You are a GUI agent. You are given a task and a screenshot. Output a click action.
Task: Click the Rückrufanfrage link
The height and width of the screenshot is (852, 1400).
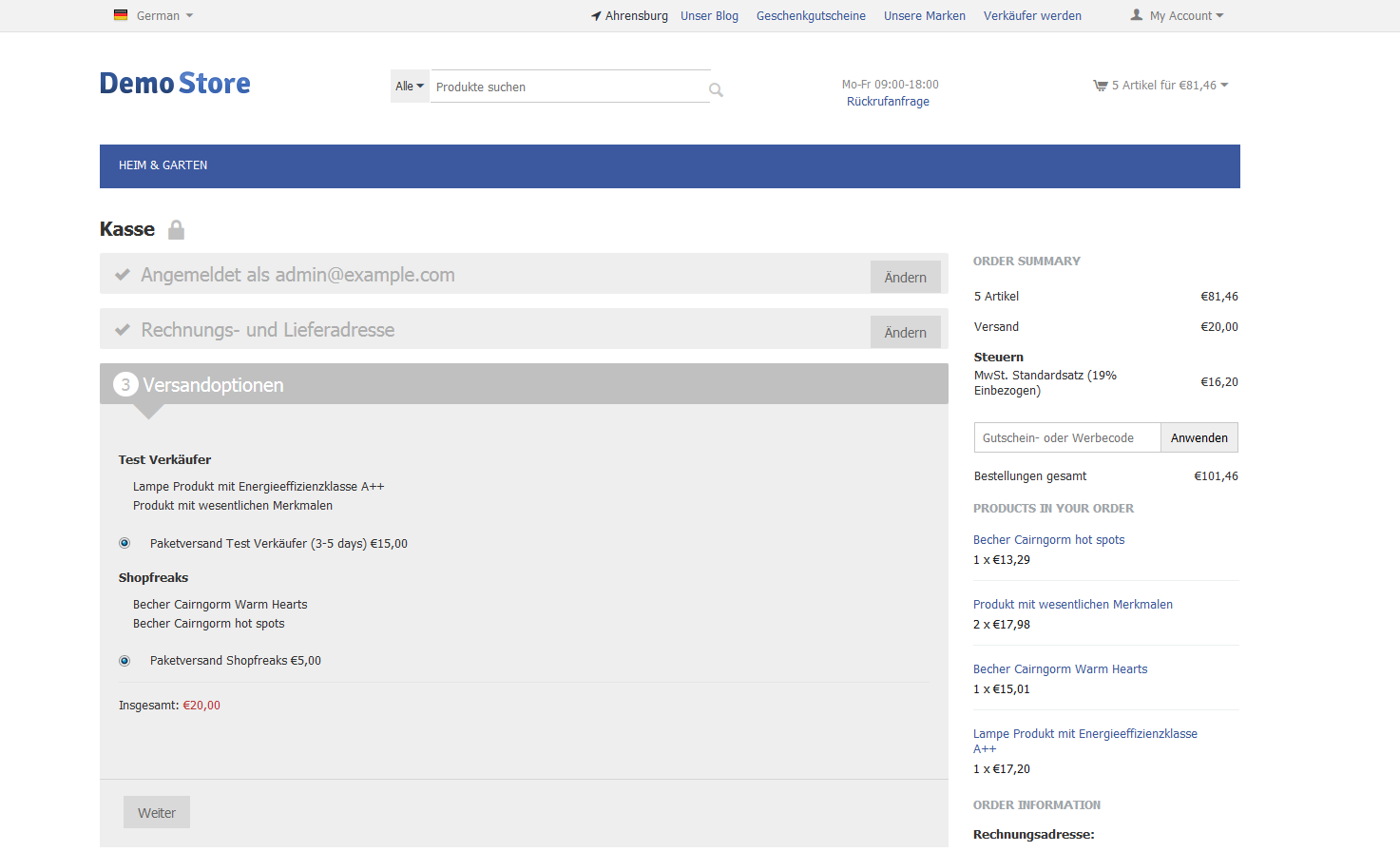[x=888, y=102]
